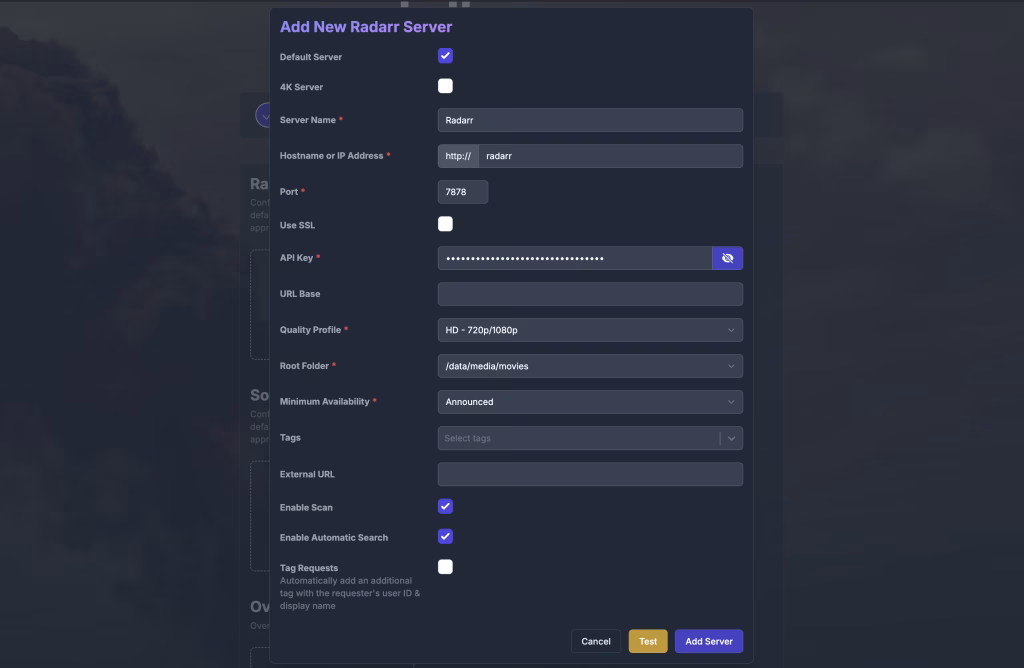
Task: Click the External URL input field
Action: point(590,474)
